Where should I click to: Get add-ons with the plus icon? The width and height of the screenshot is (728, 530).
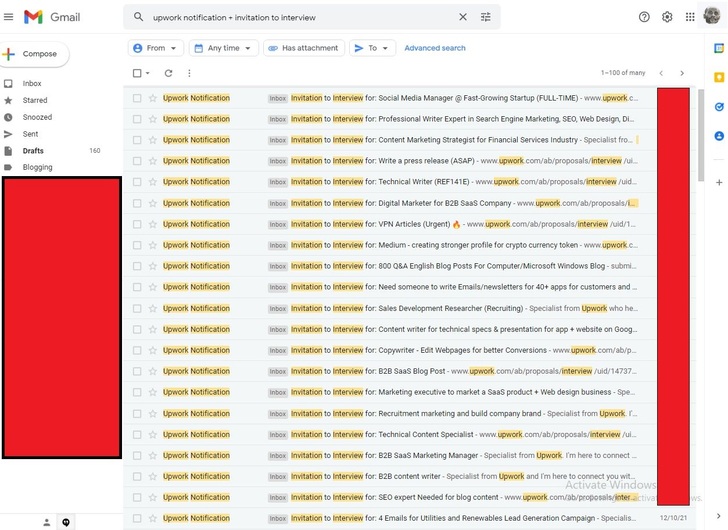719,182
